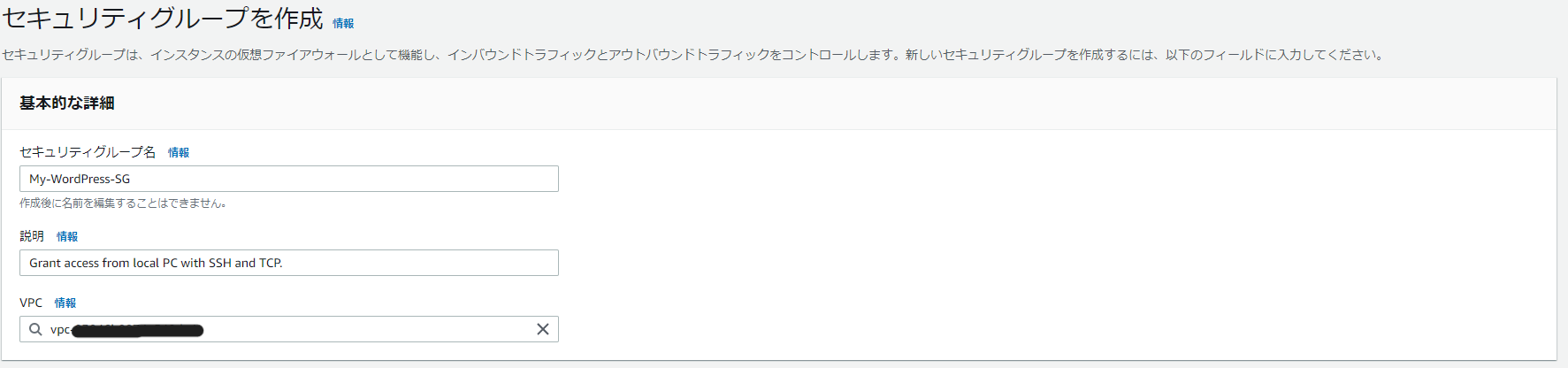Open the 情報 link beside the page title
This screenshot has height=368, width=1568.
click(x=343, y=24)
